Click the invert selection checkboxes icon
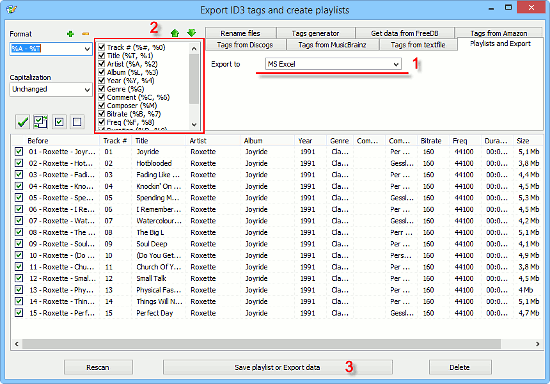This screenshot has height=384, width=550. point(41,122)
